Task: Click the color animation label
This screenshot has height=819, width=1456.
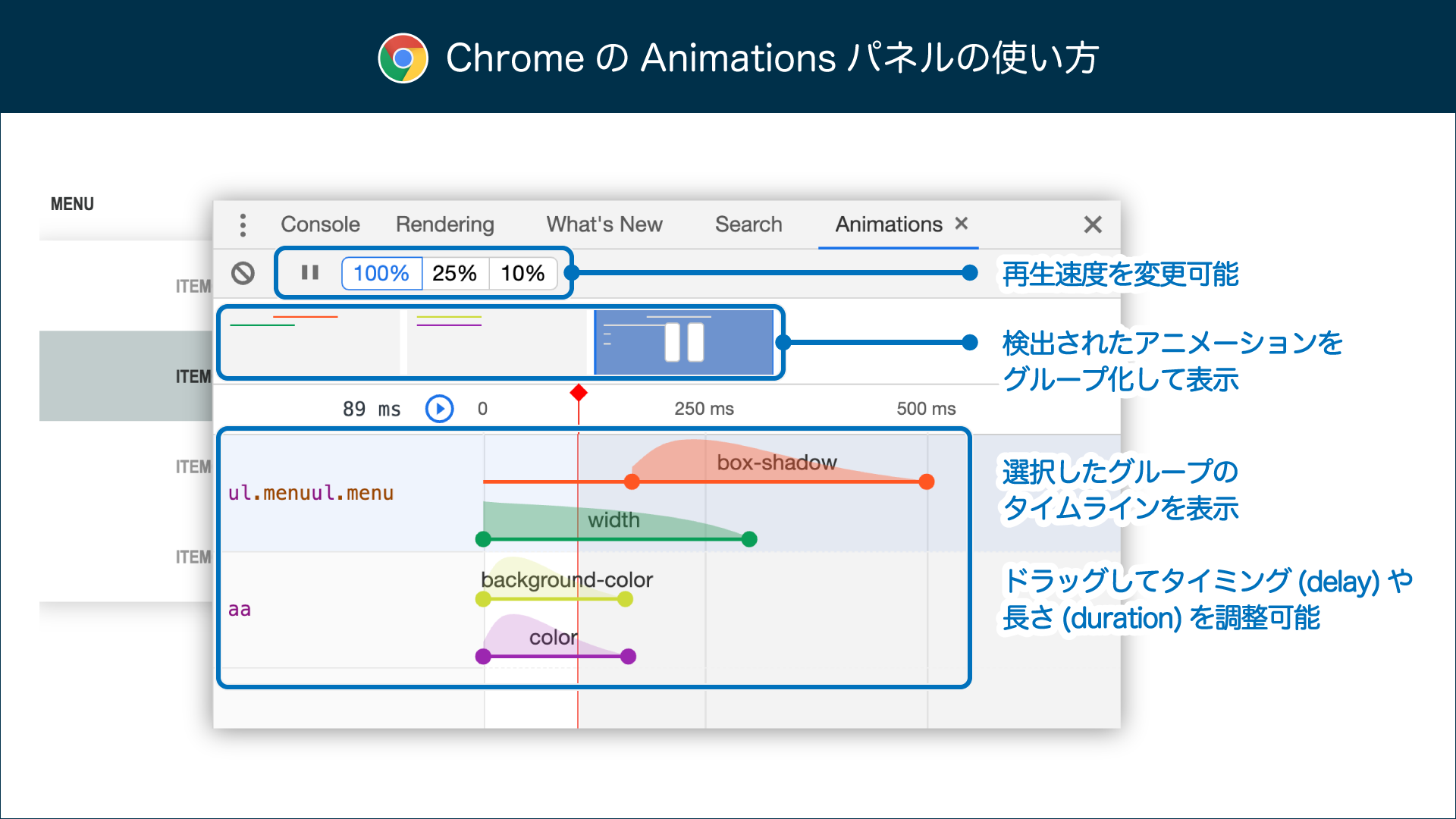Action: pyautogui.click(x=553, y=638)
